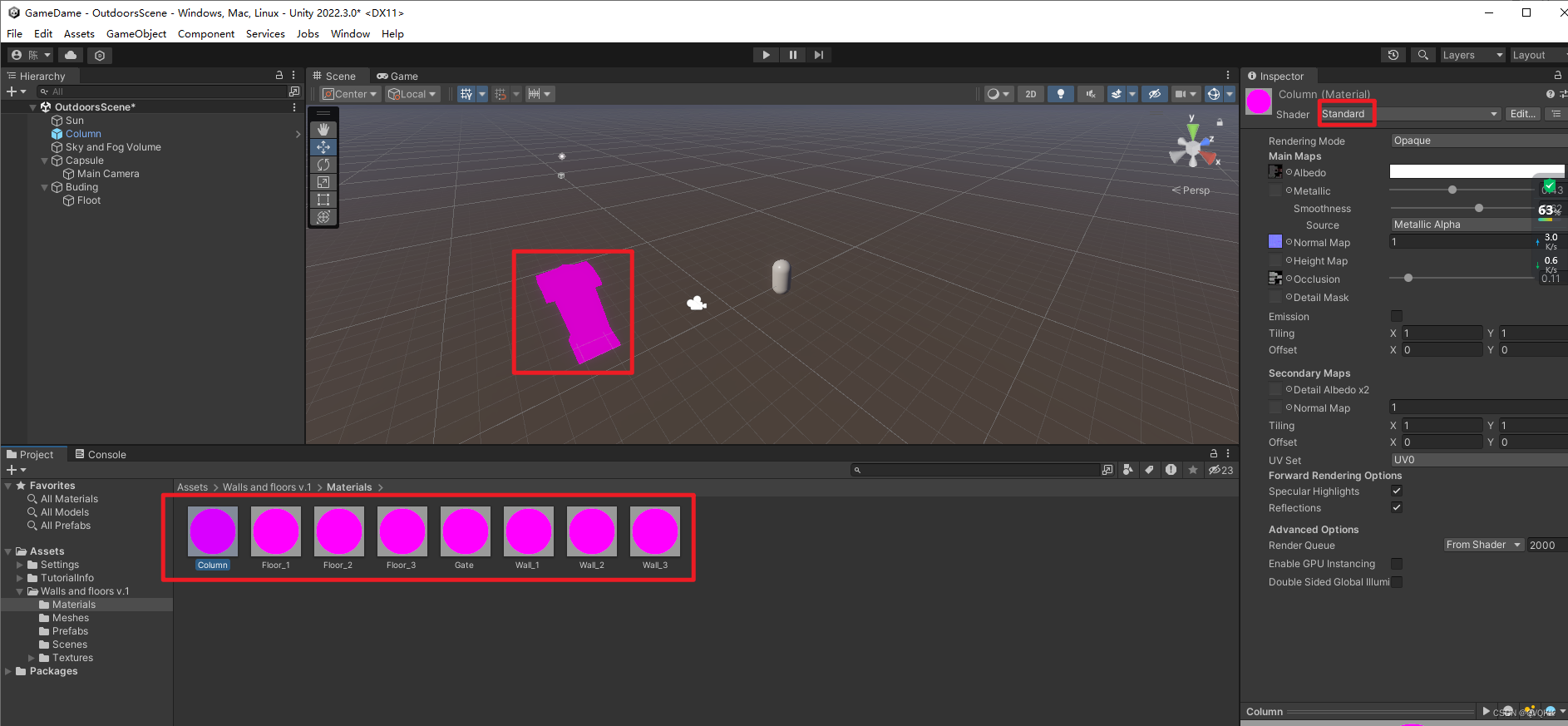1568x726 pixels.
Task: Open Undo History from the top toolbar
Action: [1393, 55]
